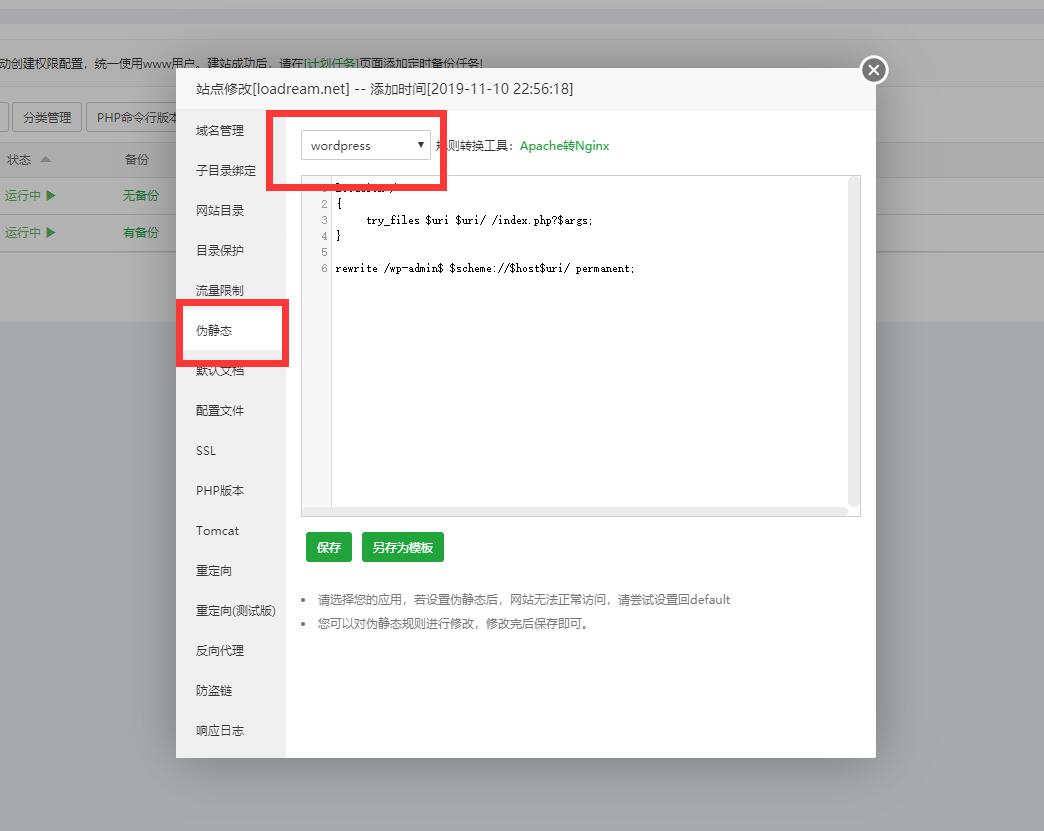1044x831 pixels.
Task: Click the green 保存 button
Action: coord(329,547)
